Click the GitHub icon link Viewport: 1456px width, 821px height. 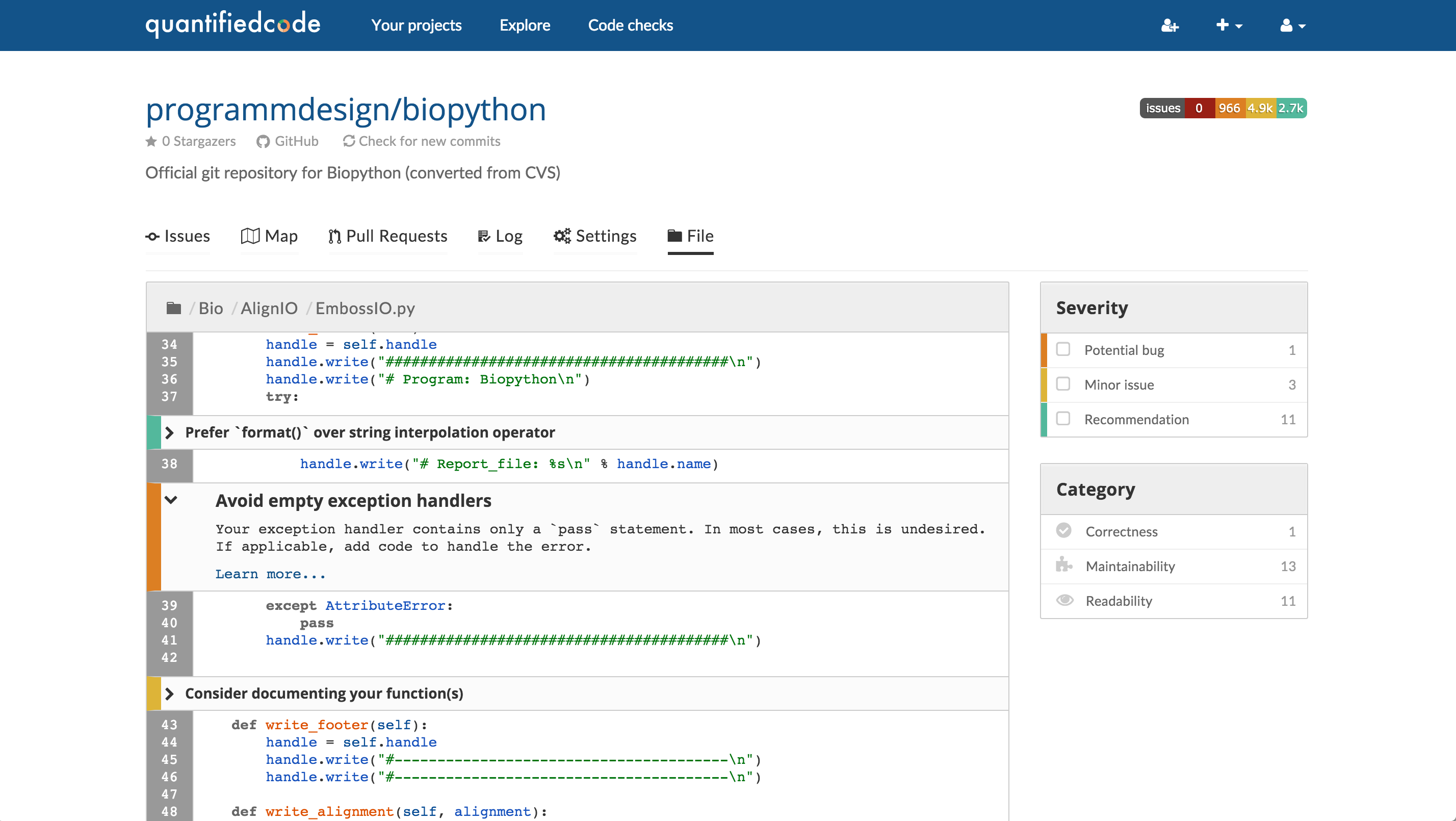pos(263,141)
